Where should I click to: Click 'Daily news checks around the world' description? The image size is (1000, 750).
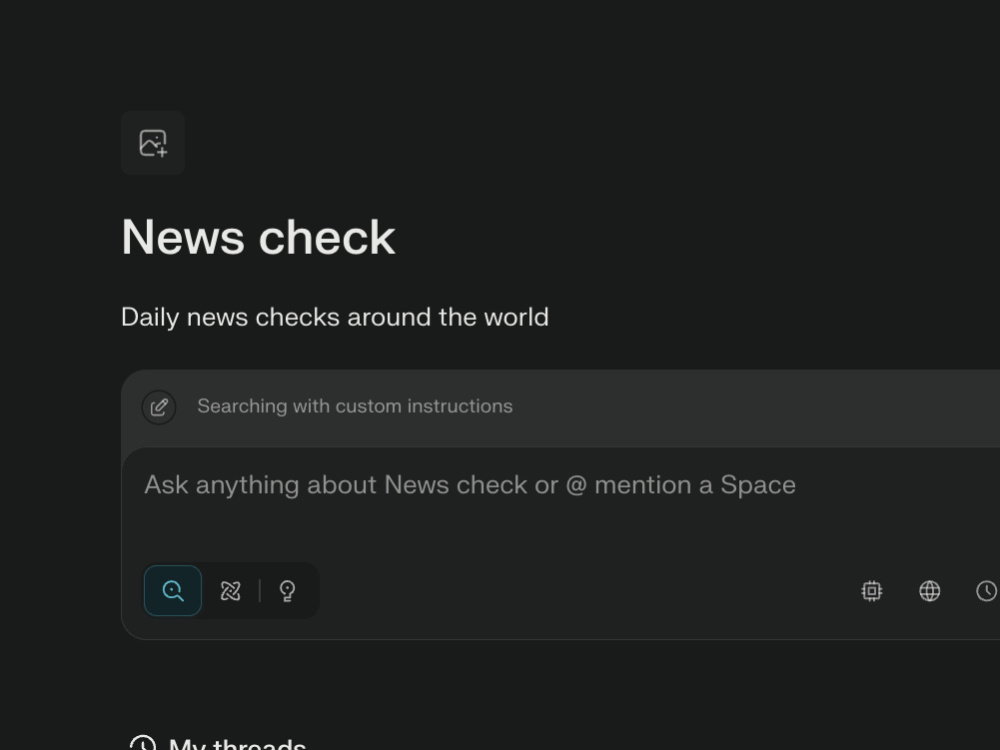(335, 317)
